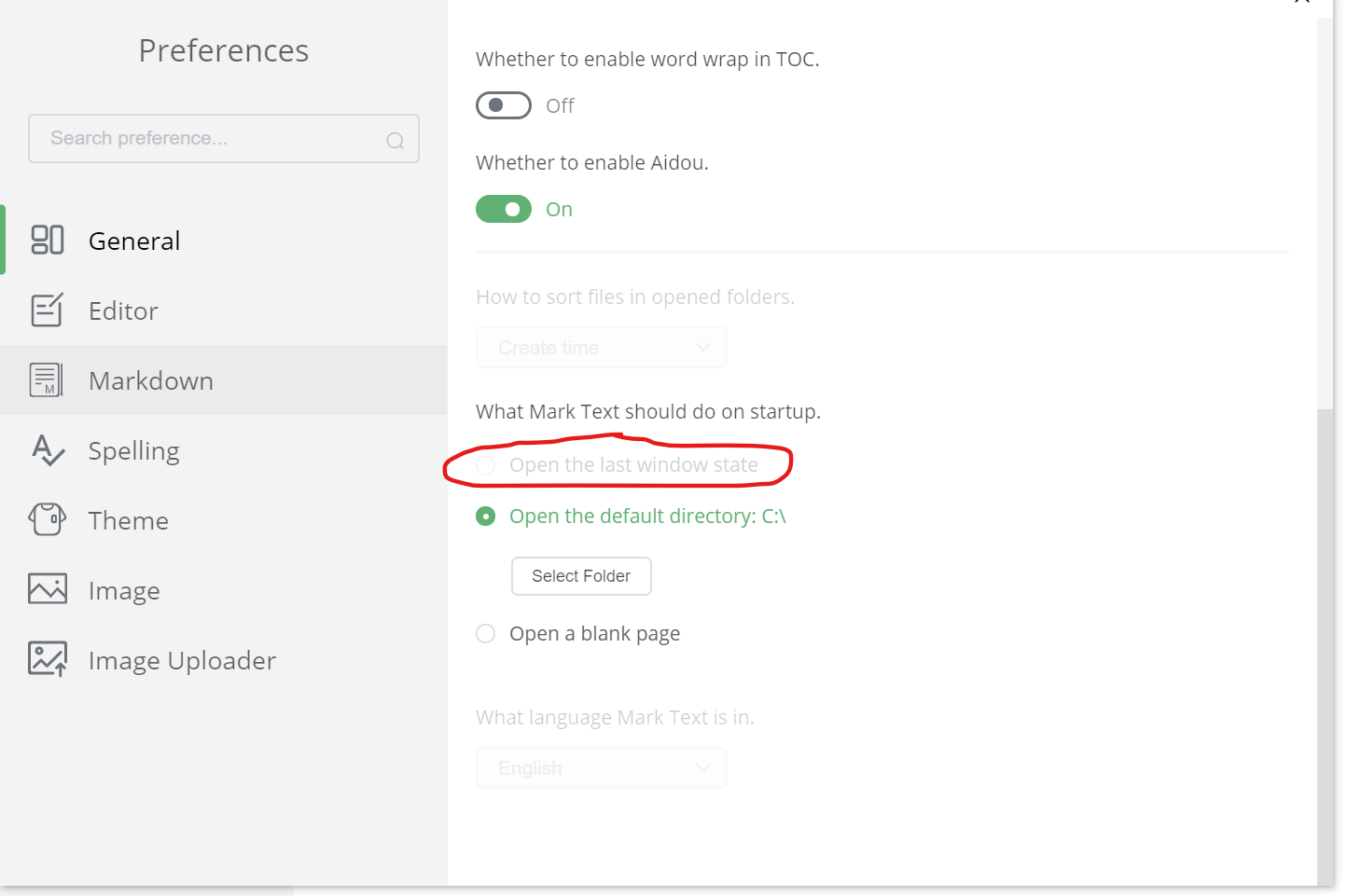Open the Image Uploader section icon

(47, 658)
